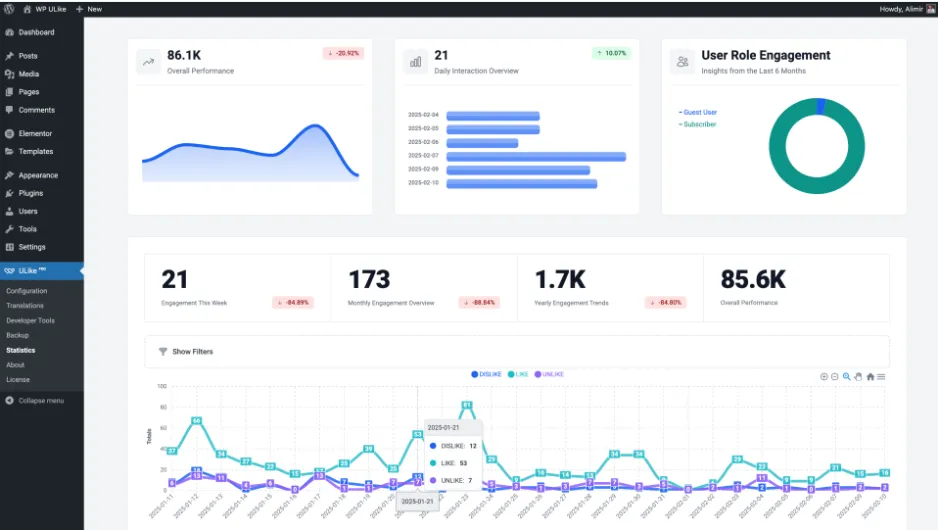This screenshot has height=530, width=938.
Task: Toggle the DISLIKE series in chart legend
Action: (x=486, y=374)
